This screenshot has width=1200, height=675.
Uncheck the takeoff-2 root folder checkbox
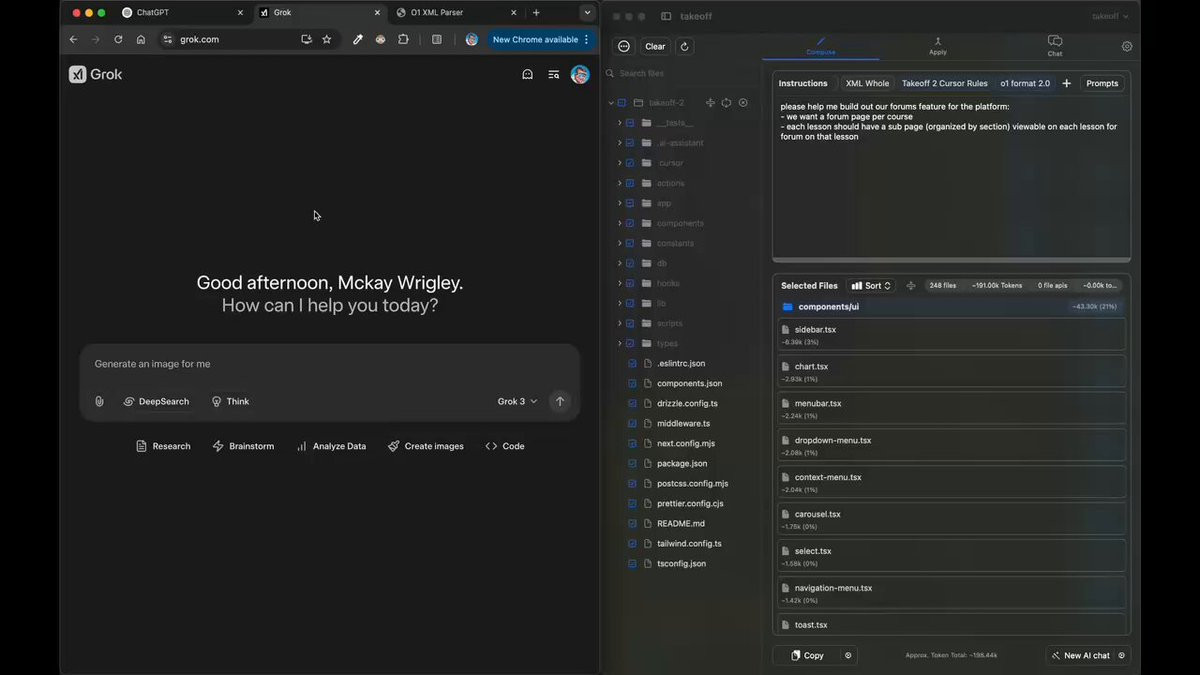point(622,103)
